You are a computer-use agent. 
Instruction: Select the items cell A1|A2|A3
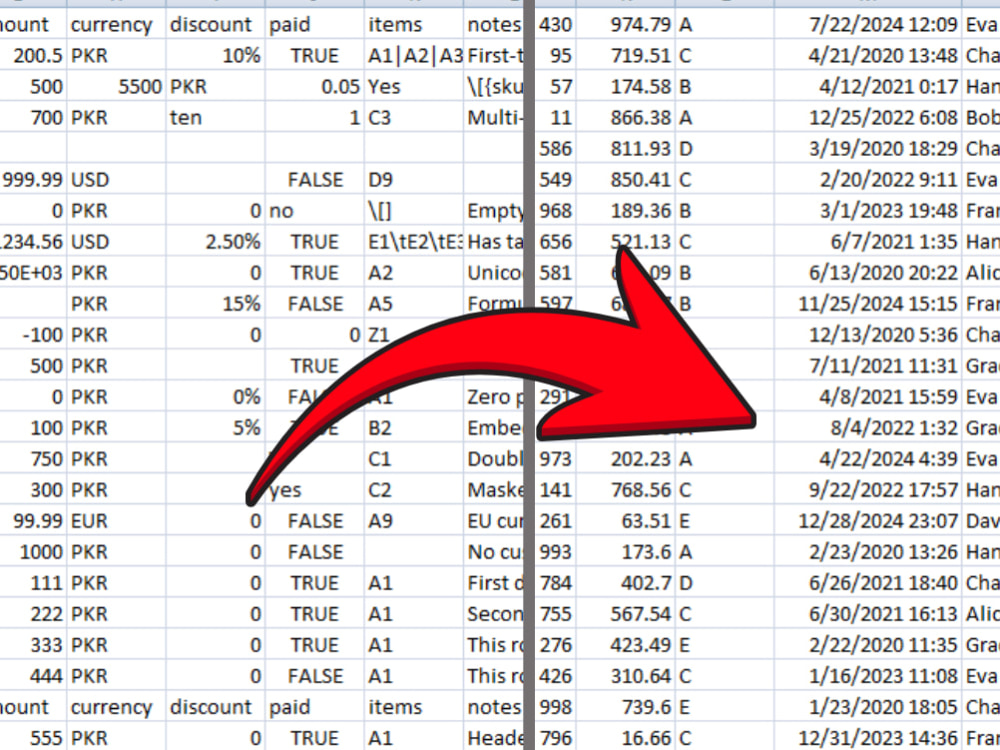coord(414,55)
